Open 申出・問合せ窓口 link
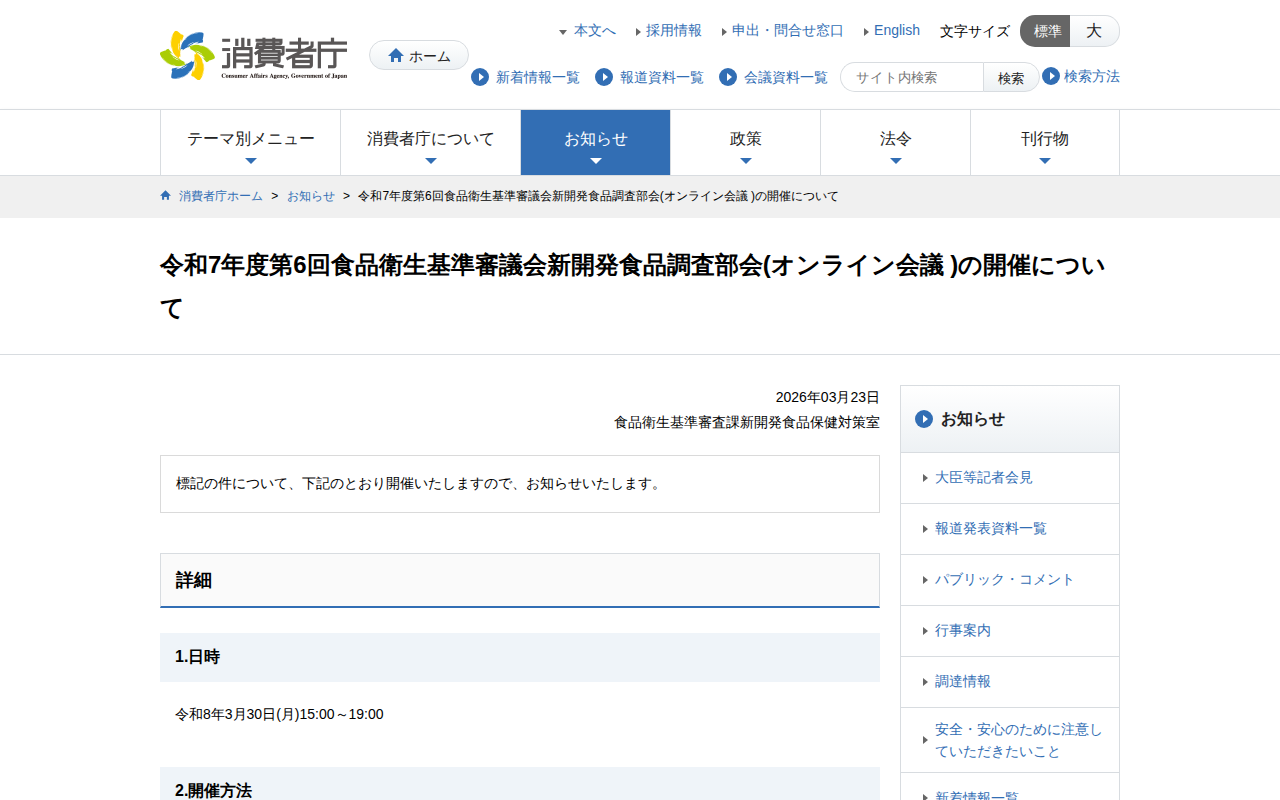This screenshot has height=800, width=1280. point(788,31)
